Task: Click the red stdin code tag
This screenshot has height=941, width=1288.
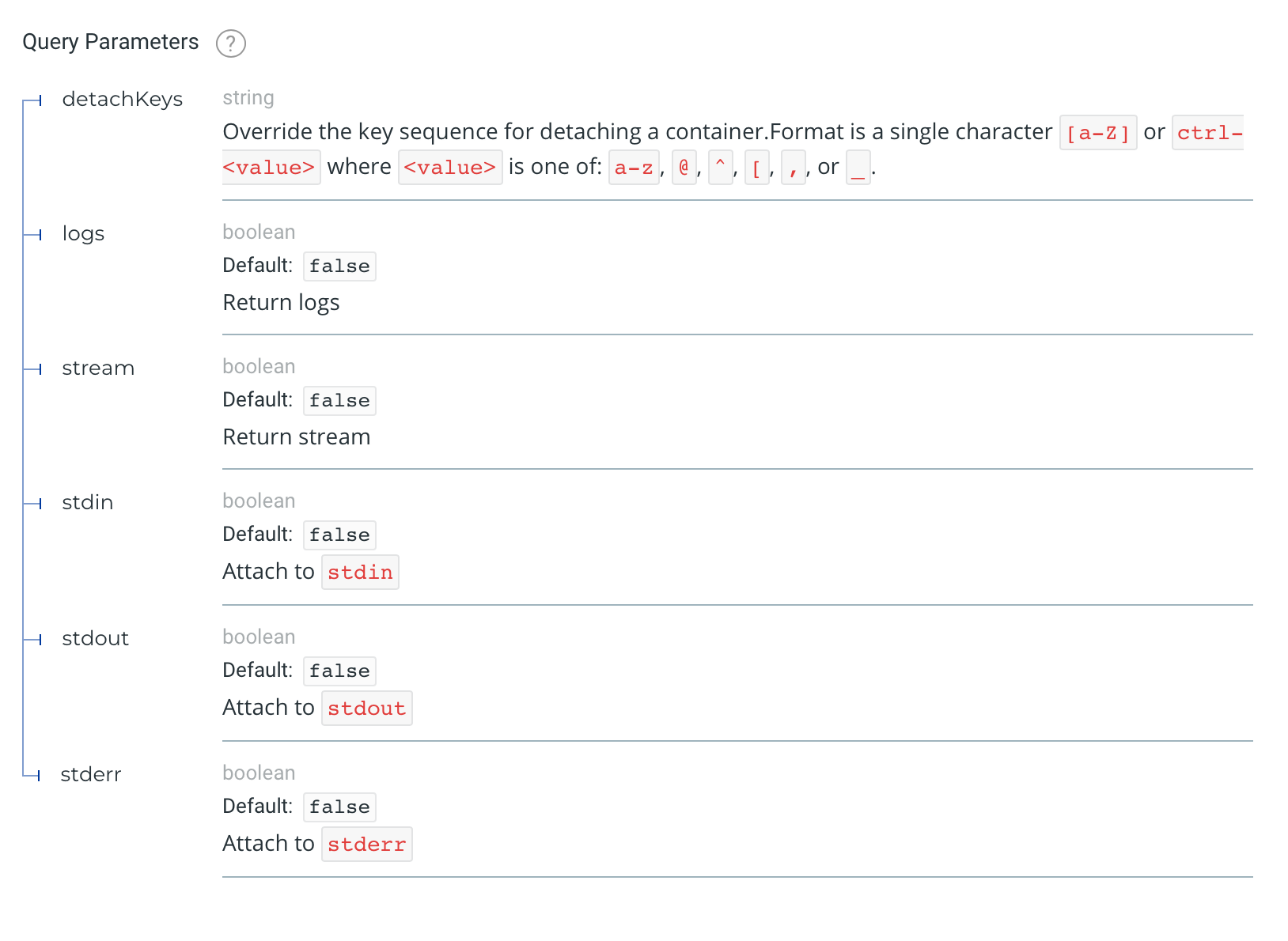Action: point(360,573)
